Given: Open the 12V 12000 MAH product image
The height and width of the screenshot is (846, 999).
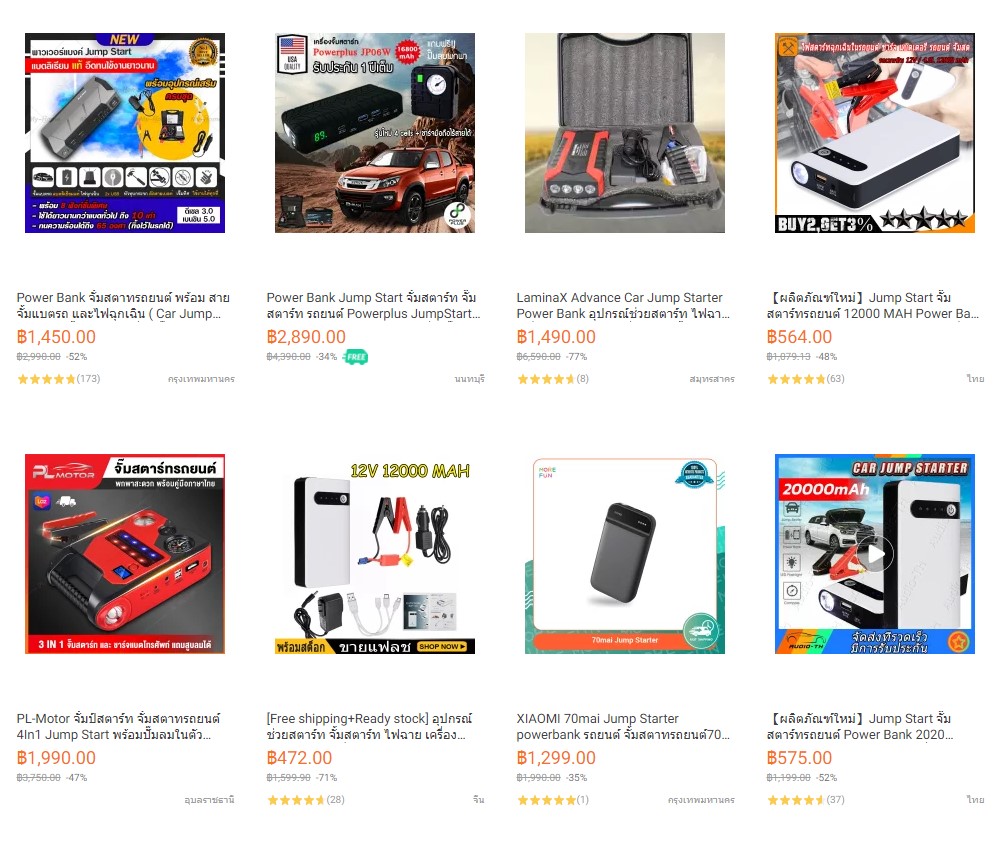Looking at the screenshot, I should (x=375, y=554).
